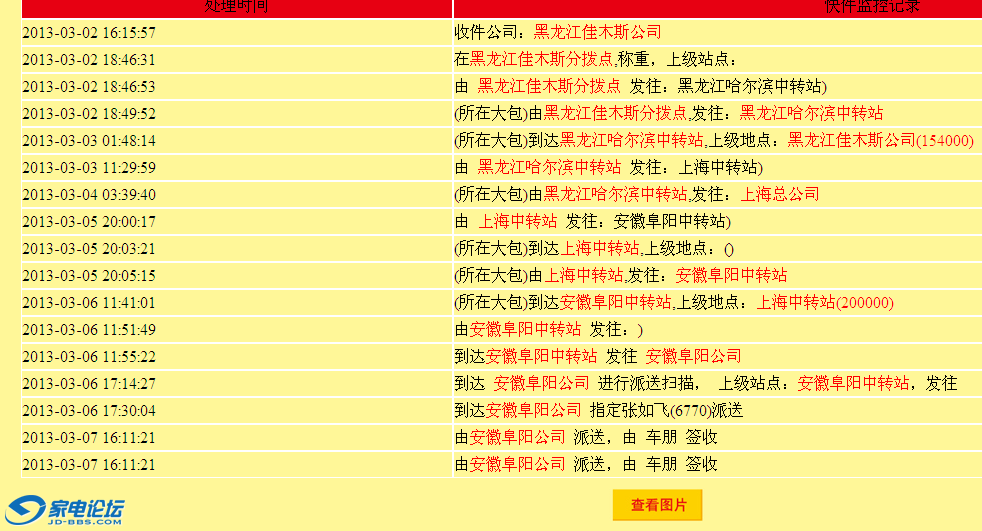This screenshot has width=982, height=531.
Task: Open the 黑龙江哈尔滨中转站 link in the 18:49:52 row
Action: 811,113
